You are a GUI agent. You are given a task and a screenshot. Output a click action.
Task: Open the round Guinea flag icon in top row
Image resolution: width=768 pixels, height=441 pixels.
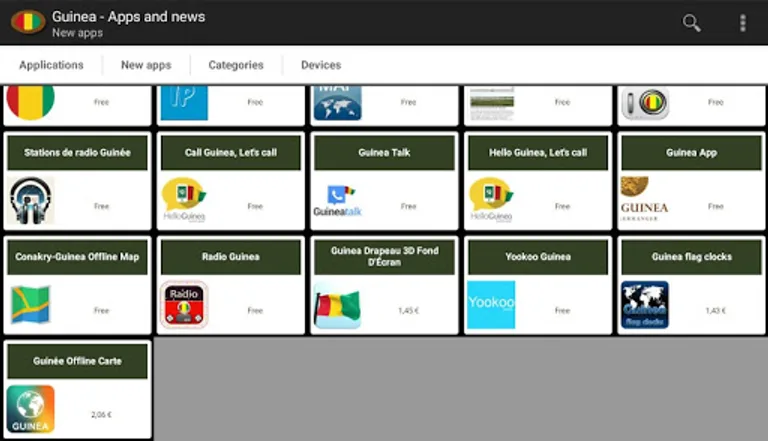30,102
